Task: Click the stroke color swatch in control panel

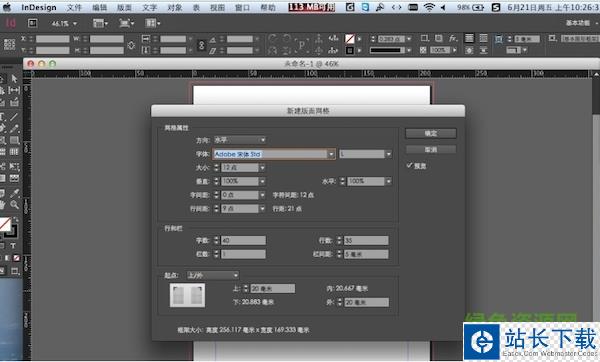Action: click(x=350, y=50)
